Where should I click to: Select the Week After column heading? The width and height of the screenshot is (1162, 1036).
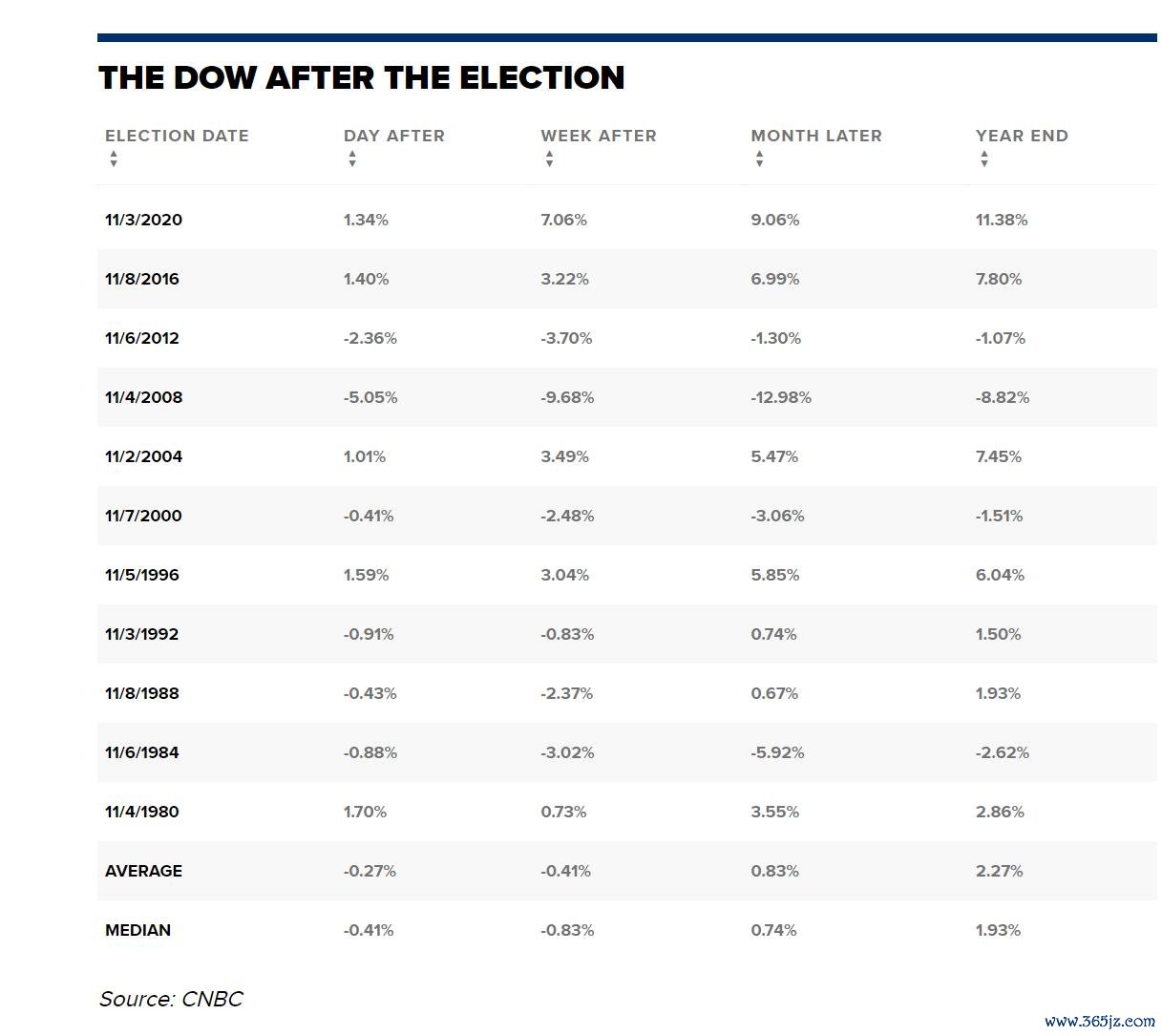(x=599, y=136)
